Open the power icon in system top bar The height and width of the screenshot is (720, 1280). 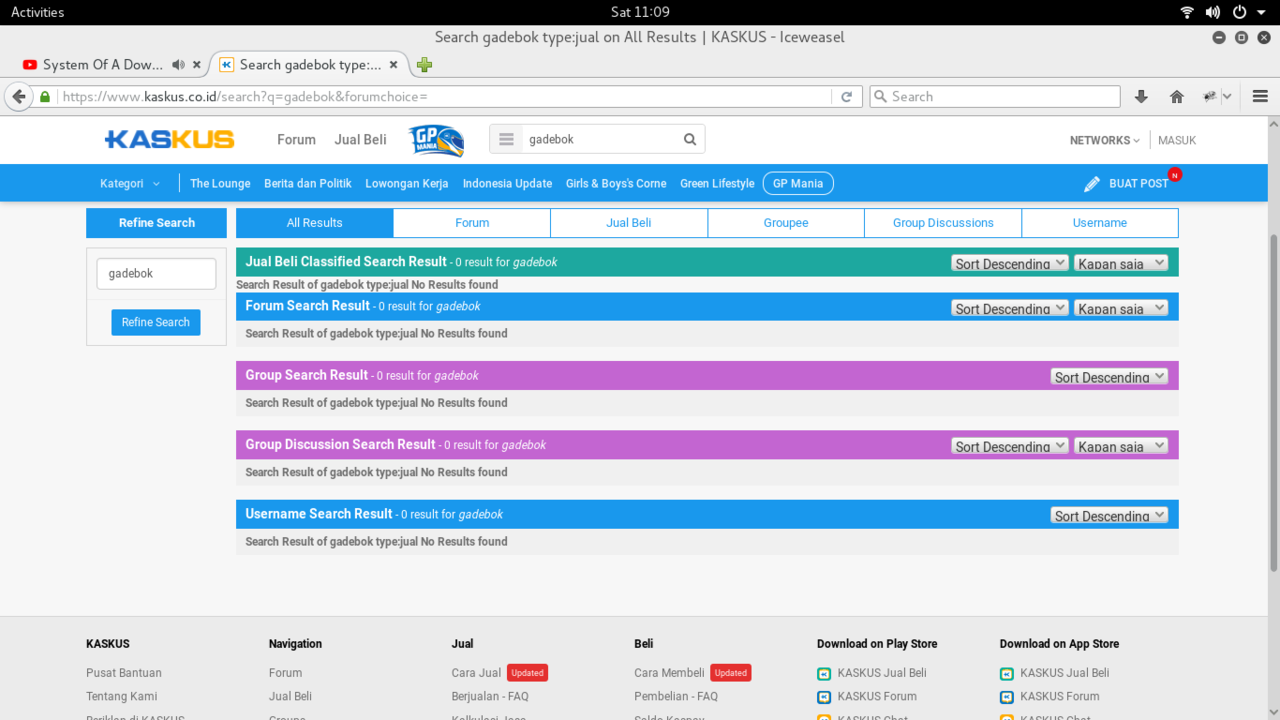click(1239, 12)
